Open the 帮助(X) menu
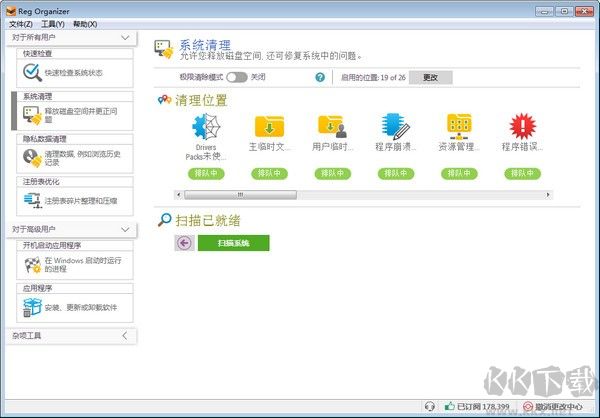The width and height of the screenshot is (600, 418). coord(85,24)
